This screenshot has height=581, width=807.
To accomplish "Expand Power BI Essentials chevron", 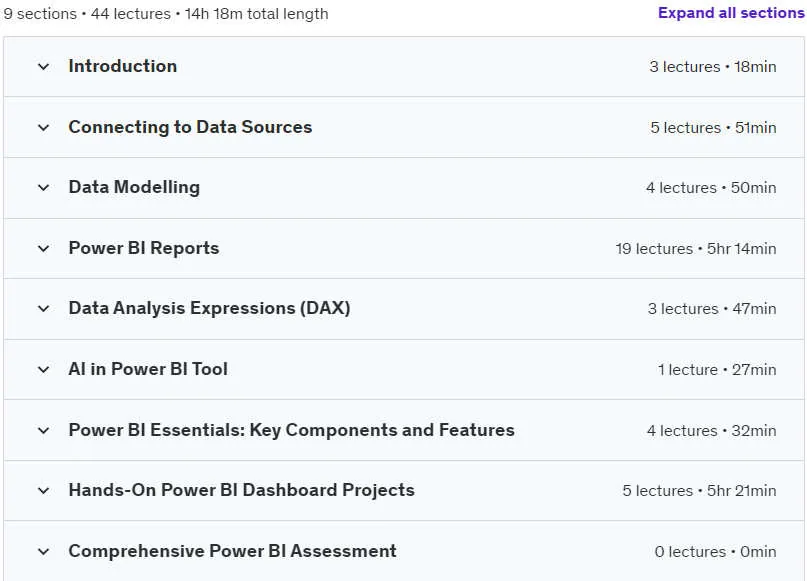I will tap(44, 430).
